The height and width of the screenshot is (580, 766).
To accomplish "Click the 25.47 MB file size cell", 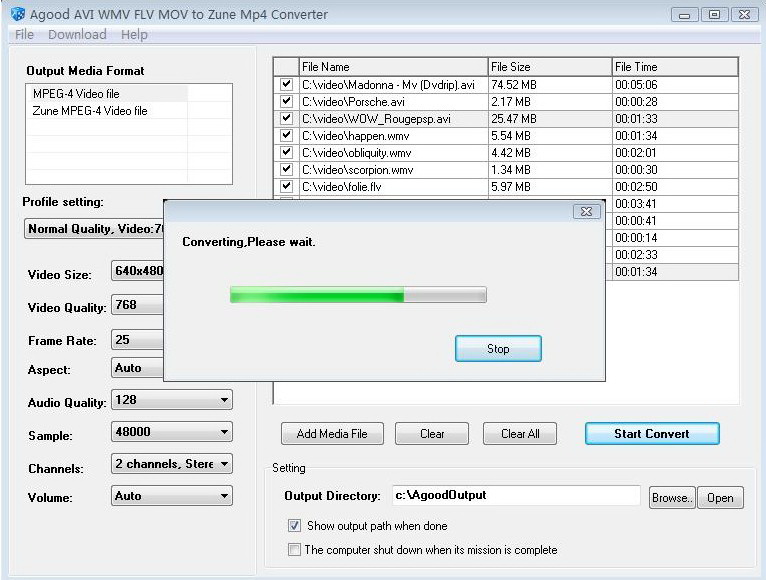I will pos(550,119).
